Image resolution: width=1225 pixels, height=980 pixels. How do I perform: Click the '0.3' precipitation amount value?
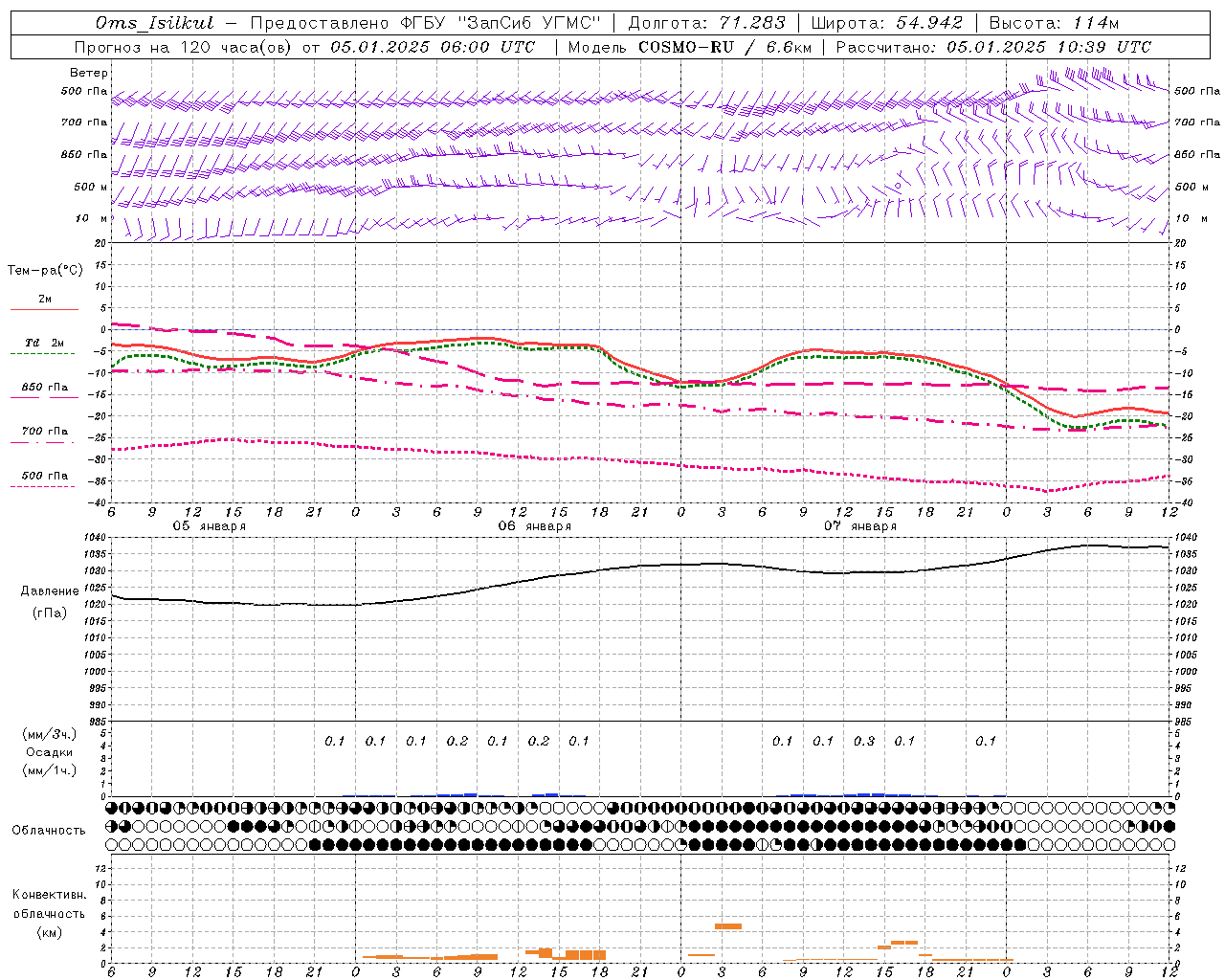tap(864, 741)
